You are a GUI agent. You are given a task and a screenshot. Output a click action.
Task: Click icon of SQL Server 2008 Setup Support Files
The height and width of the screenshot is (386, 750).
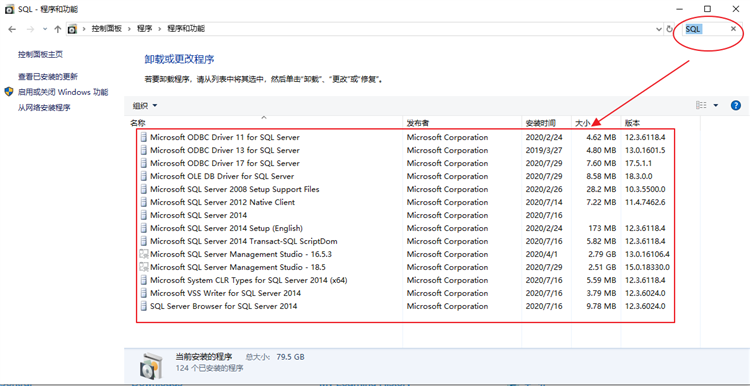pos(144,189)
